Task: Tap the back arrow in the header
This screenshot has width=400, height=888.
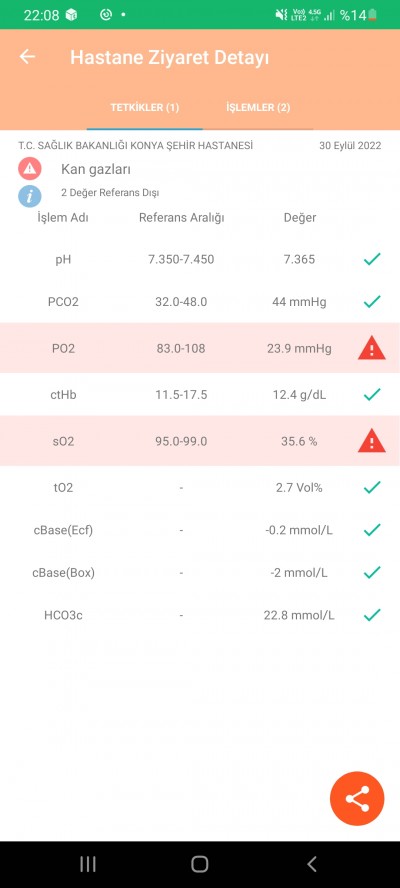Action: pos(27,57)
